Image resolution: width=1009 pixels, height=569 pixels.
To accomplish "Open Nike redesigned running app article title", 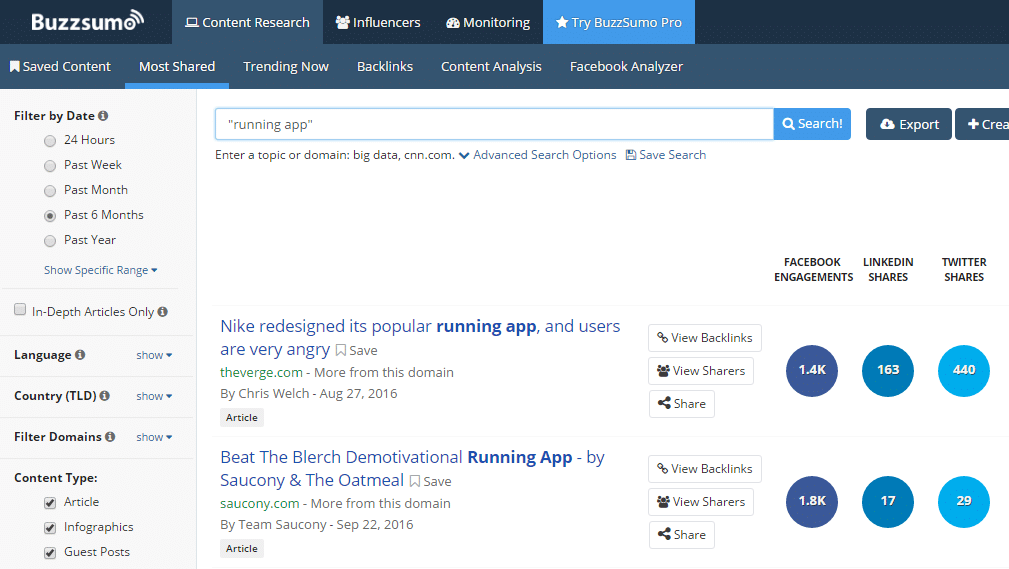I will click(x=420, y=337).
